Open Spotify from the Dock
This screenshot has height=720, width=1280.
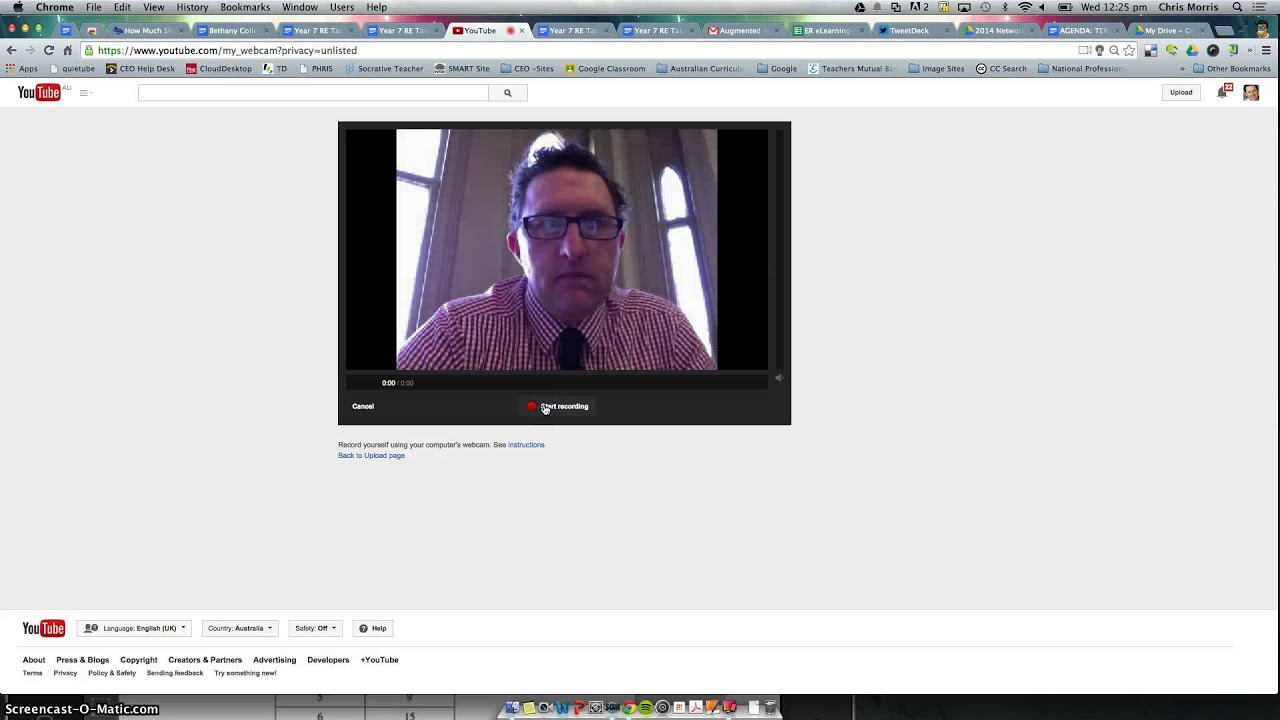[x=646, y=707]
